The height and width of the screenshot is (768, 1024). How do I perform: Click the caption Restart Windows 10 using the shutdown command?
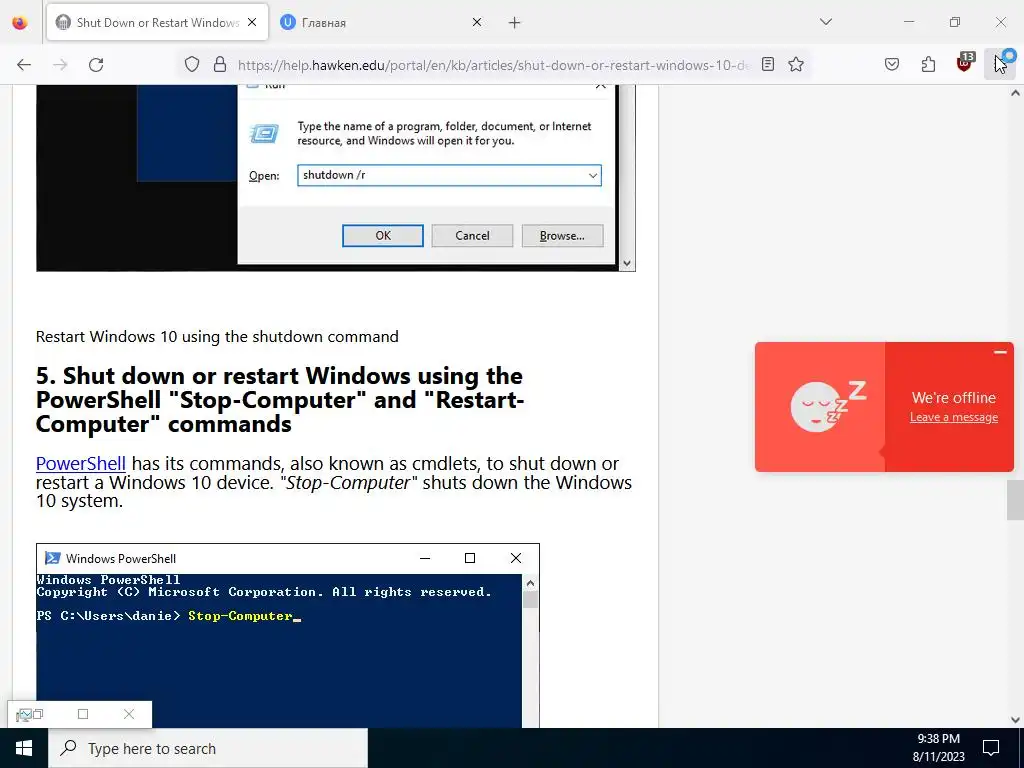[217, 337]
